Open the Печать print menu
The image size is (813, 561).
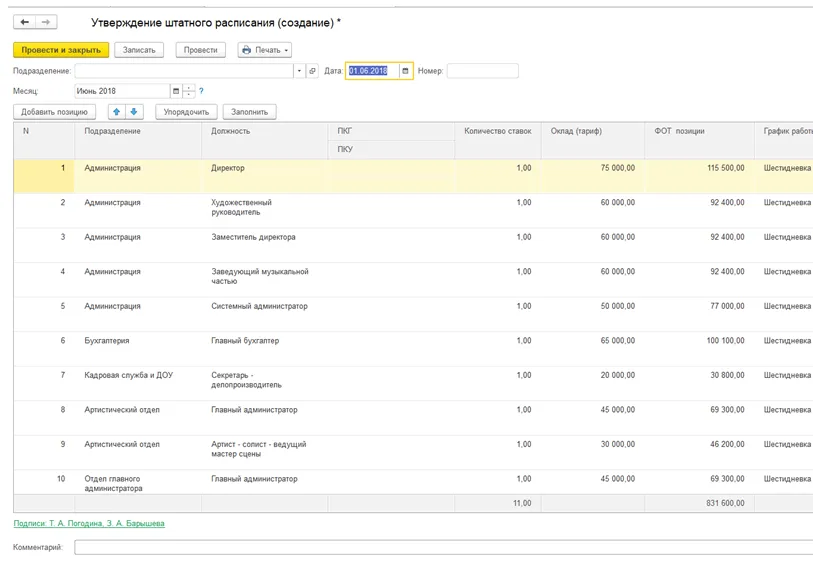(264, 50)
